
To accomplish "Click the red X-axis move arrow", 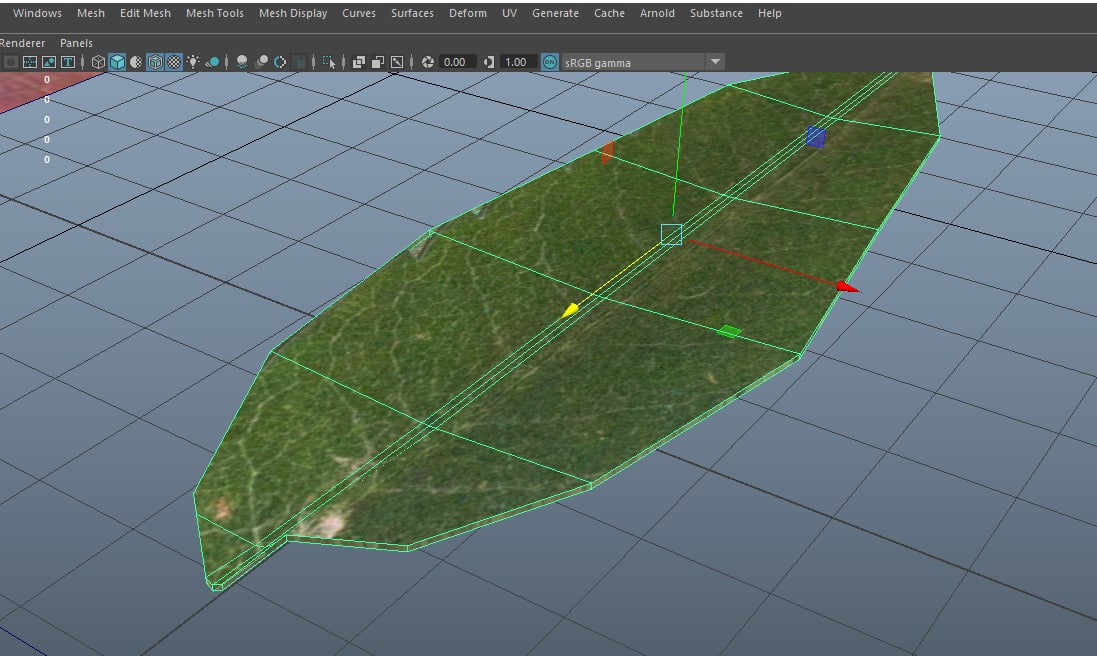I will [x=848, y=287].
